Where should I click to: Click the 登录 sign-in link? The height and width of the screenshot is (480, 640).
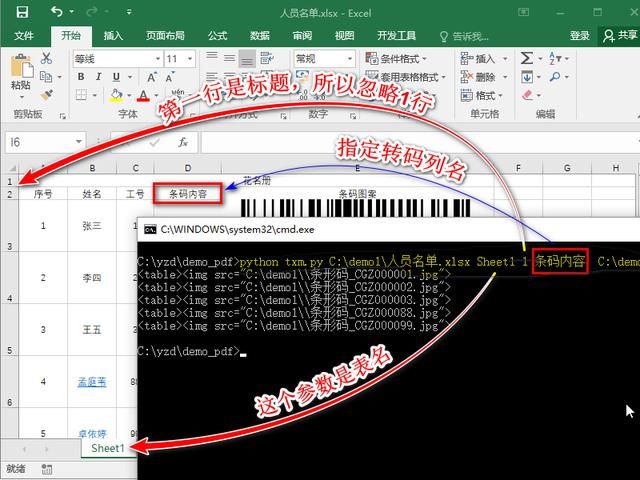coord(580,36)
